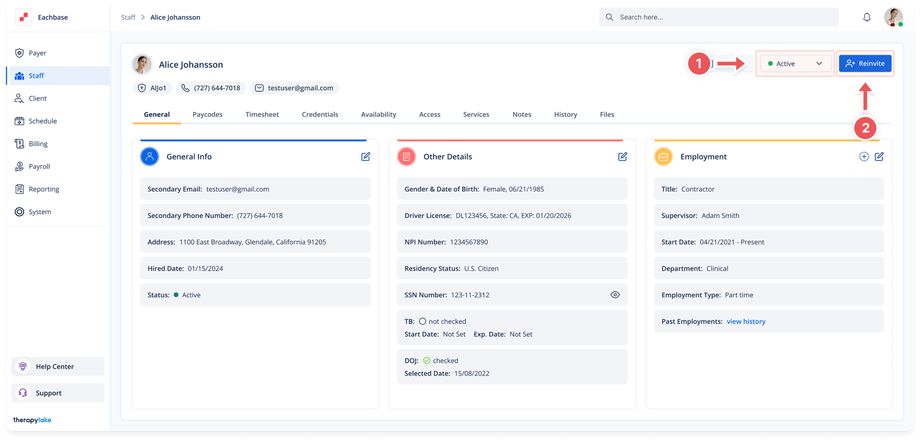Open the Reporting section in sidebar
Viewport: 920px width, 441px height.
(43, 189)
